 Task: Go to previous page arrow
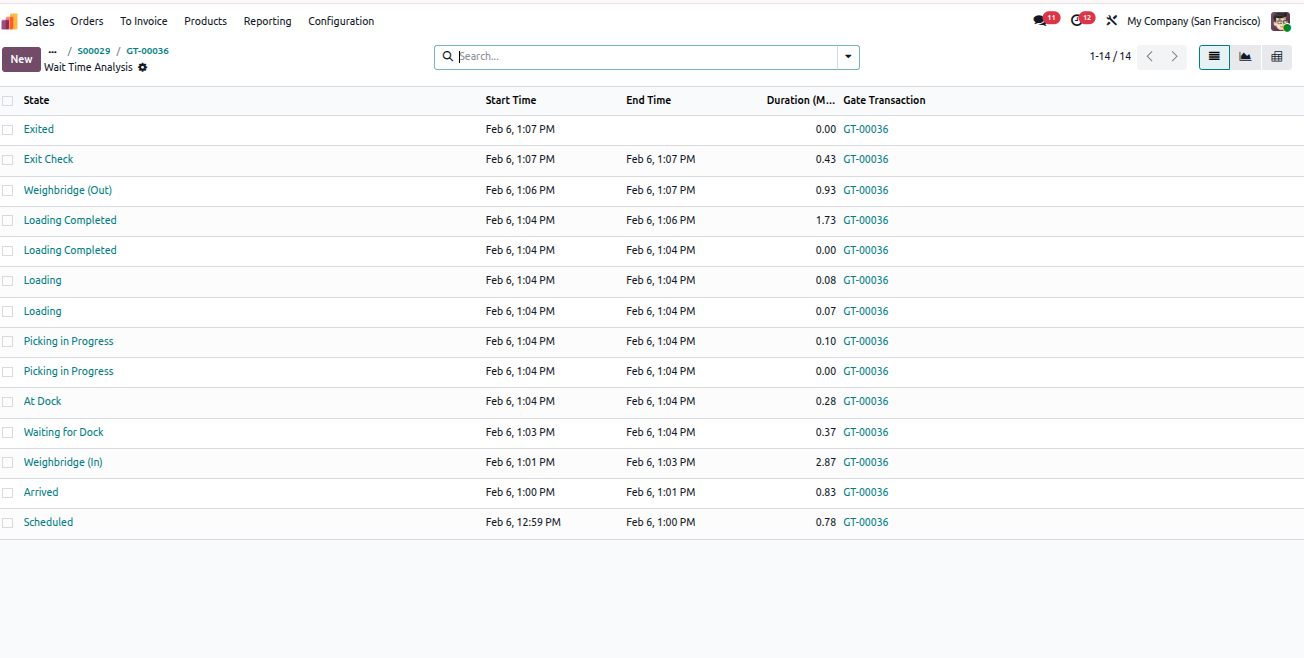[1150, 57]
